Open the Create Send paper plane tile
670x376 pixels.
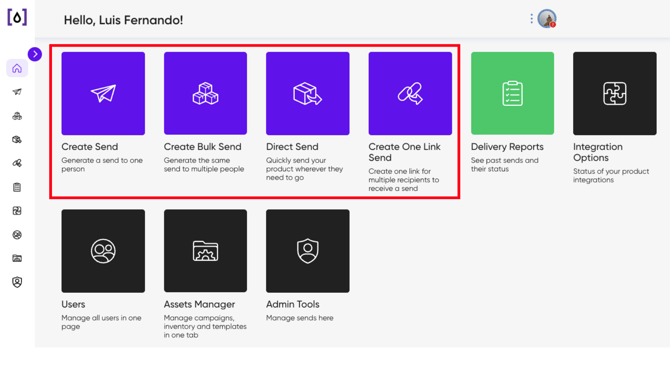(103, 93)
